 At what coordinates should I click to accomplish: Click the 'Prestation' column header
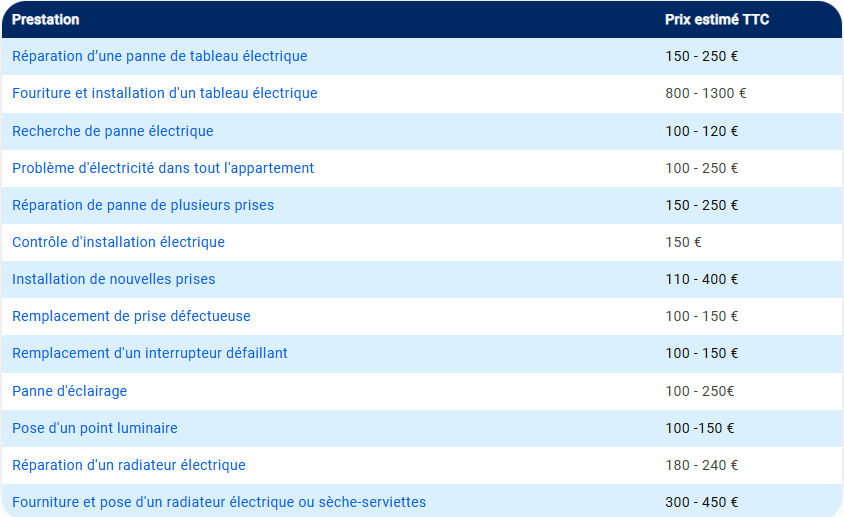point(46,19)
